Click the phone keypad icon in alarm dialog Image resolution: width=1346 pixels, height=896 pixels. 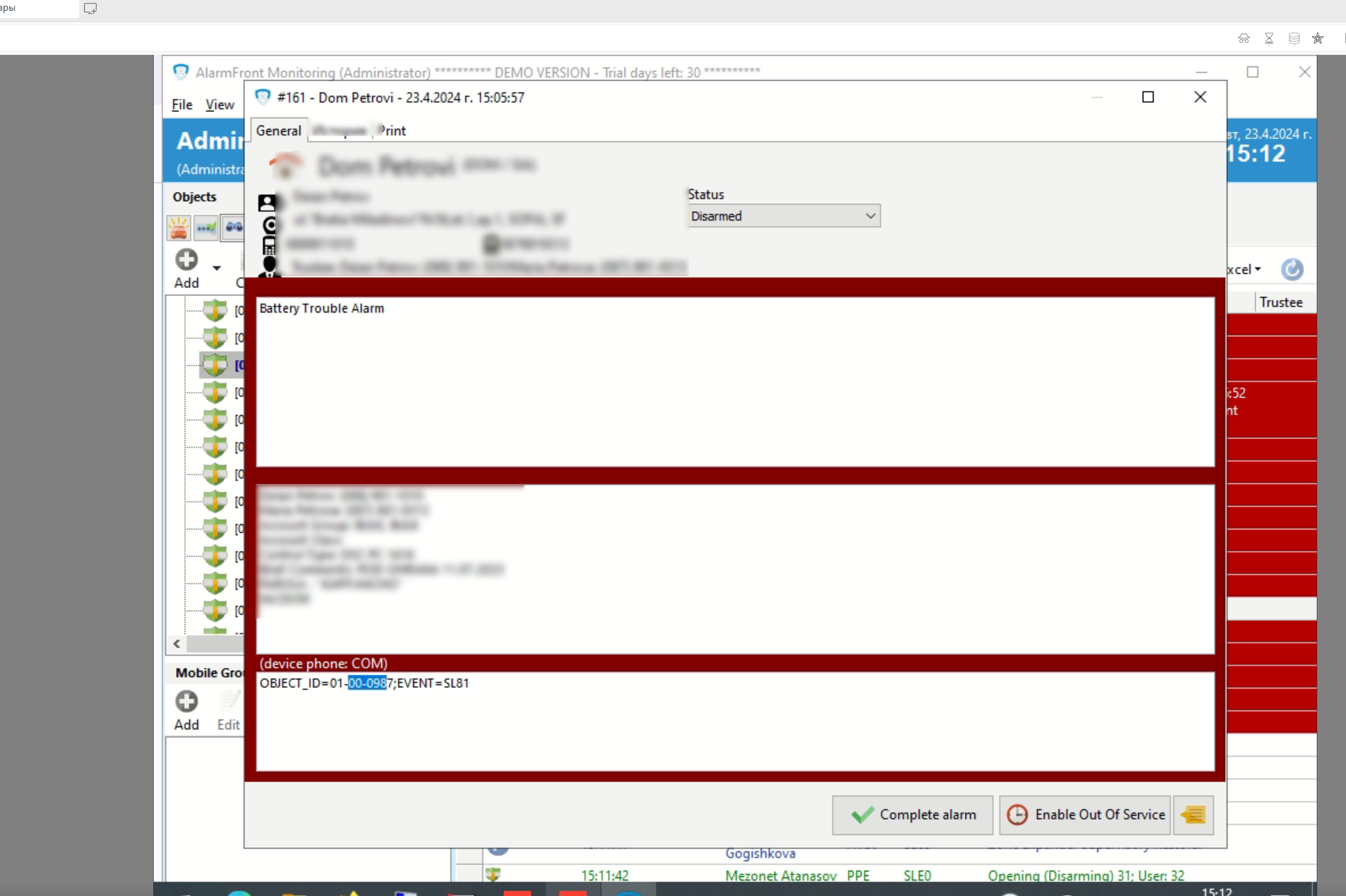click(x=269, y=245)
